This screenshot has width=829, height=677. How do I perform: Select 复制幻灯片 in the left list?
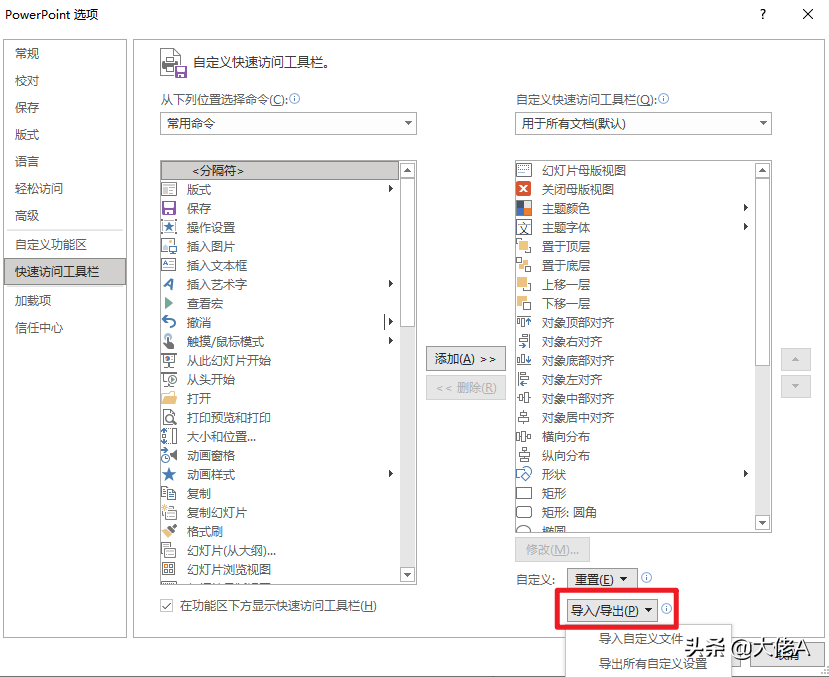(280, 512)
